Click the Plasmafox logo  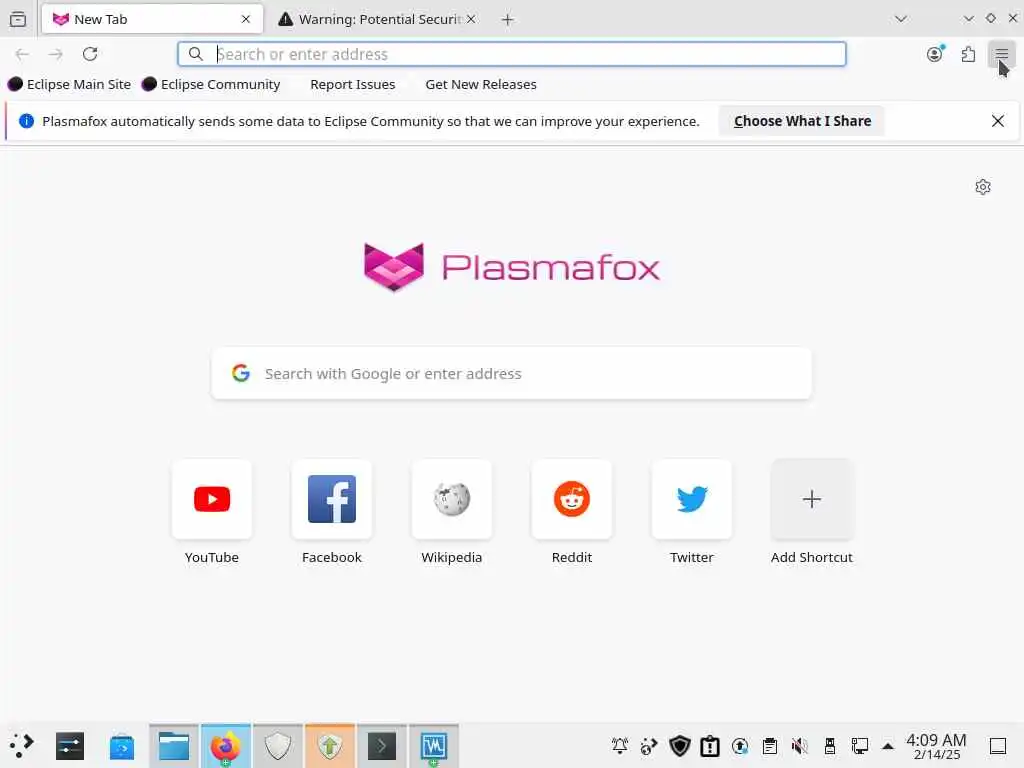coord(511,266)
